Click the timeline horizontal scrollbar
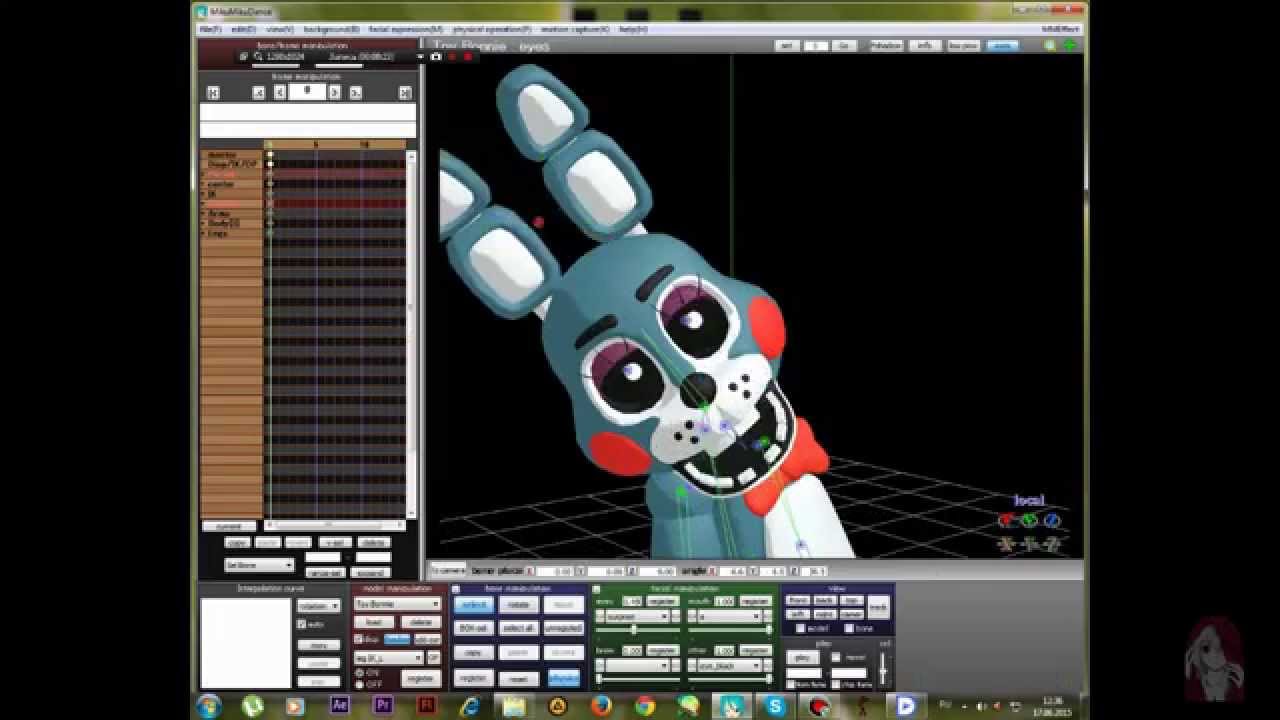The height and width of the screenshot is (720, 1280). pyautogui.click(x=334, y=525)
